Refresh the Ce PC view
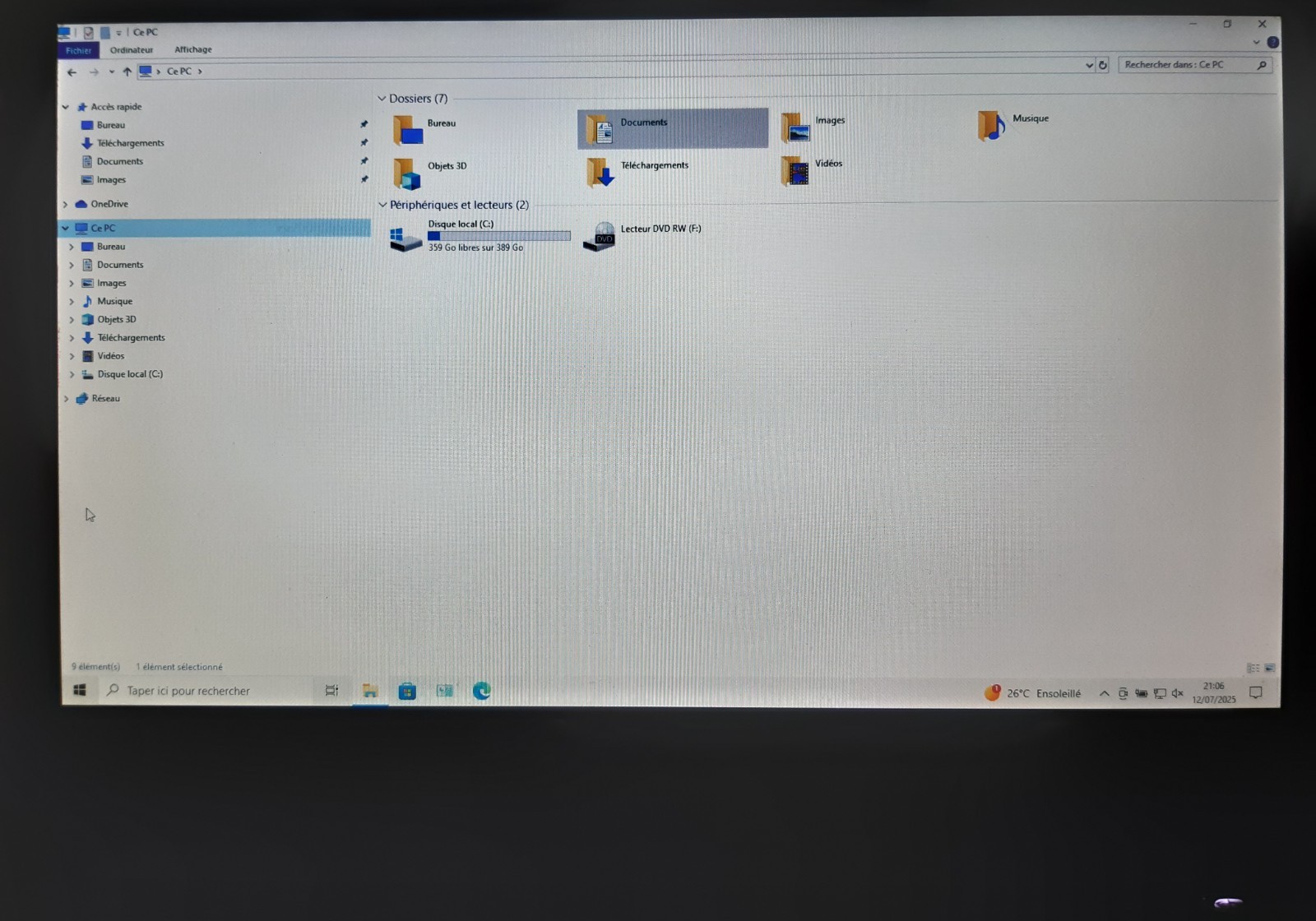The height and width of the screenshot is (921, 1316). click(x=1103, y=65)
